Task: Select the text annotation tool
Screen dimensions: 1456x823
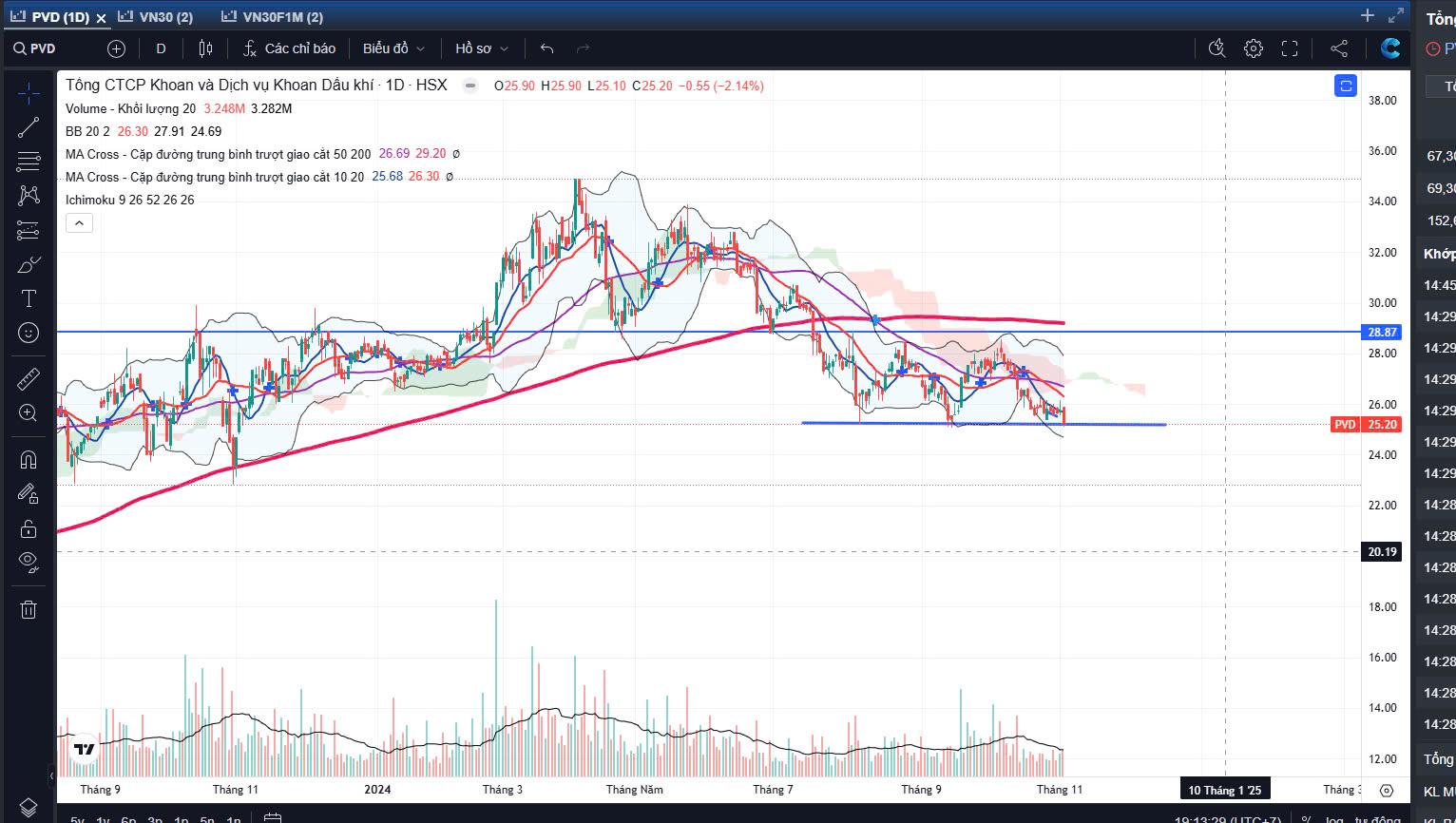Action: pos(29,298)
